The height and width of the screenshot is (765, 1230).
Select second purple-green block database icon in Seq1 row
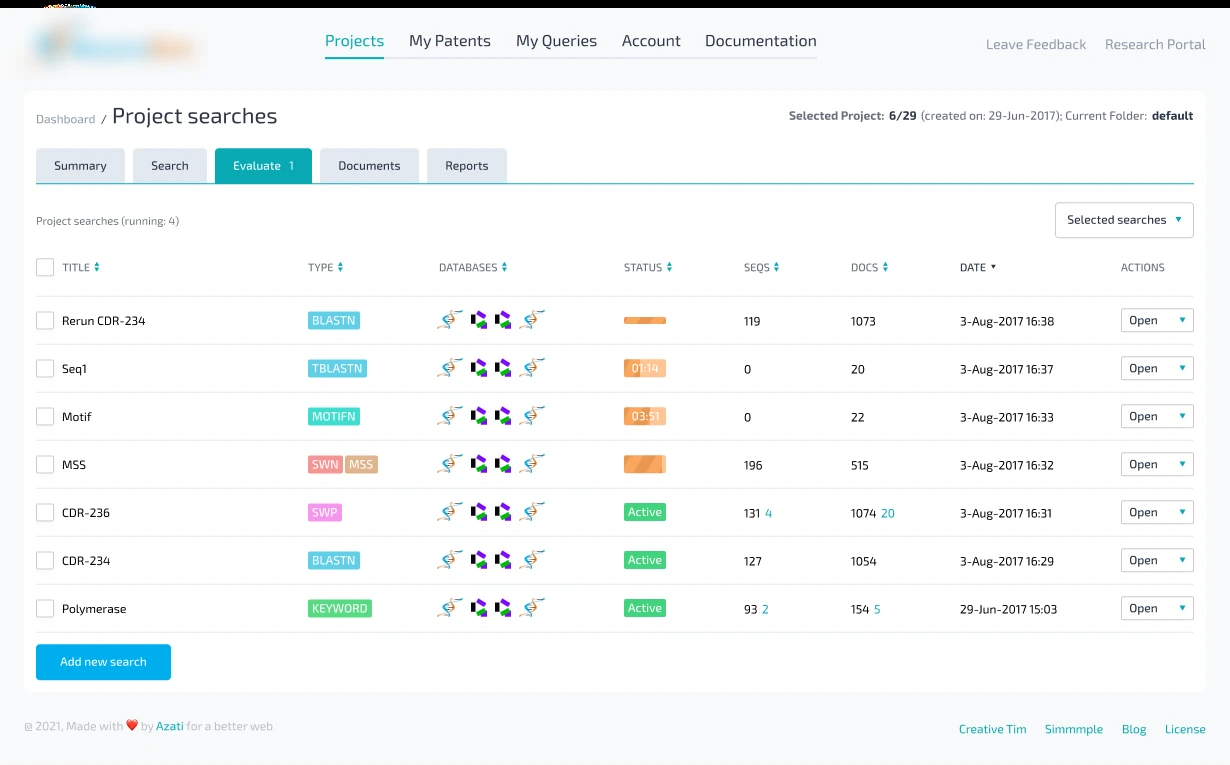pos(503,368)
